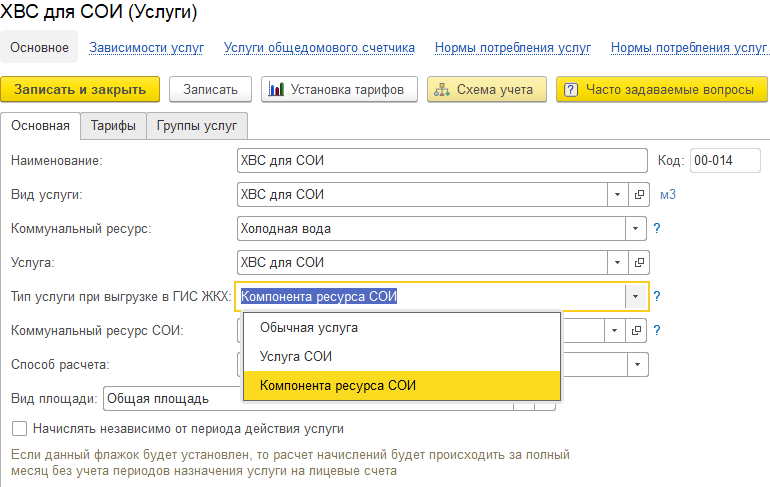
Task: Expand Вид услуги dropdown arrow
Action: click(615, 195)
